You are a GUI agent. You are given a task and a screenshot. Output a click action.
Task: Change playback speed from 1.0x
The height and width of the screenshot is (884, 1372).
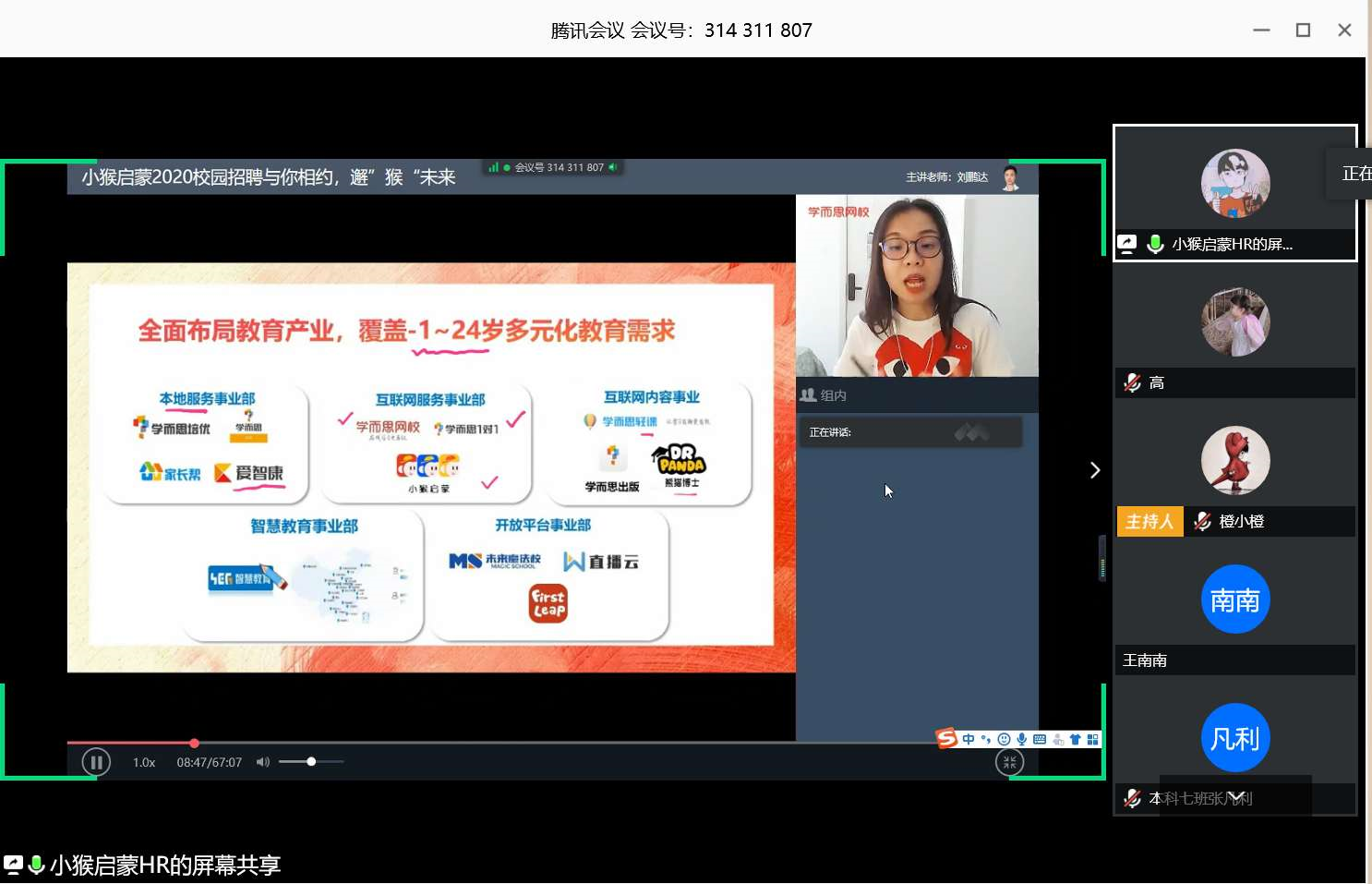pyautogui.click(x=144, y=762)
